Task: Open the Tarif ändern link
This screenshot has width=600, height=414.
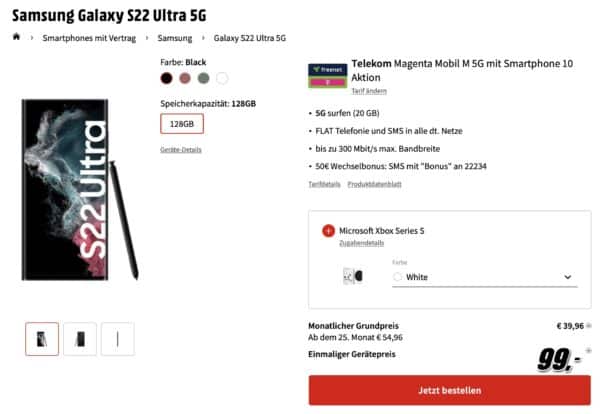Action: 369,91
